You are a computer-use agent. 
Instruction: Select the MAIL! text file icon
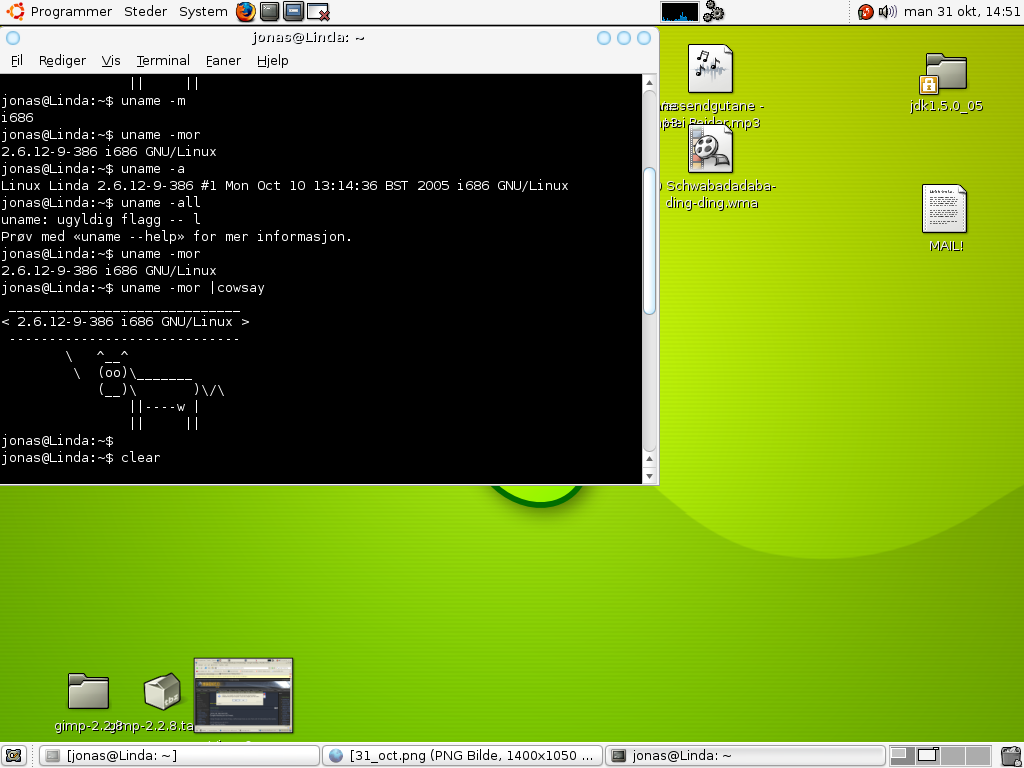[944, 208]
